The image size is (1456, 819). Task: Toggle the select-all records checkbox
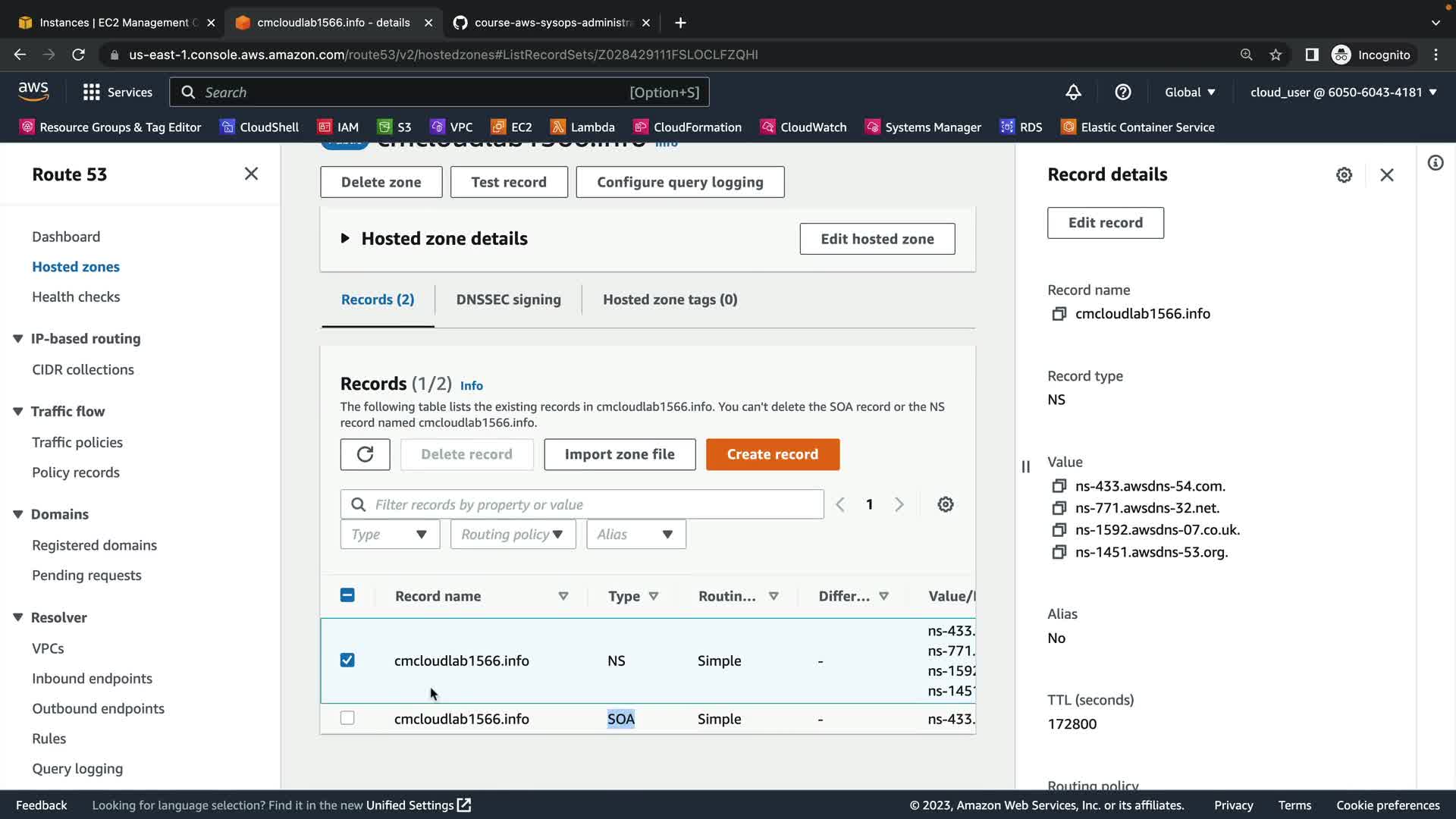point(347,595)
